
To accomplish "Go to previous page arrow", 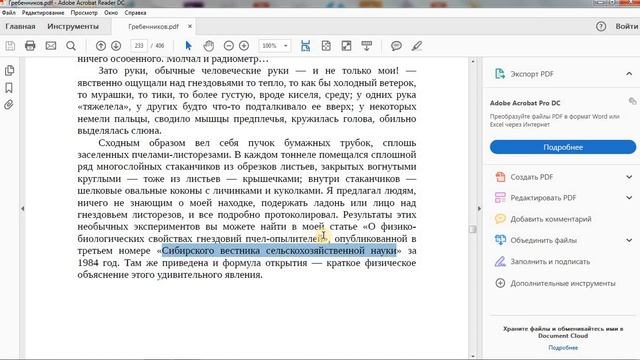I will click(101, 46).
